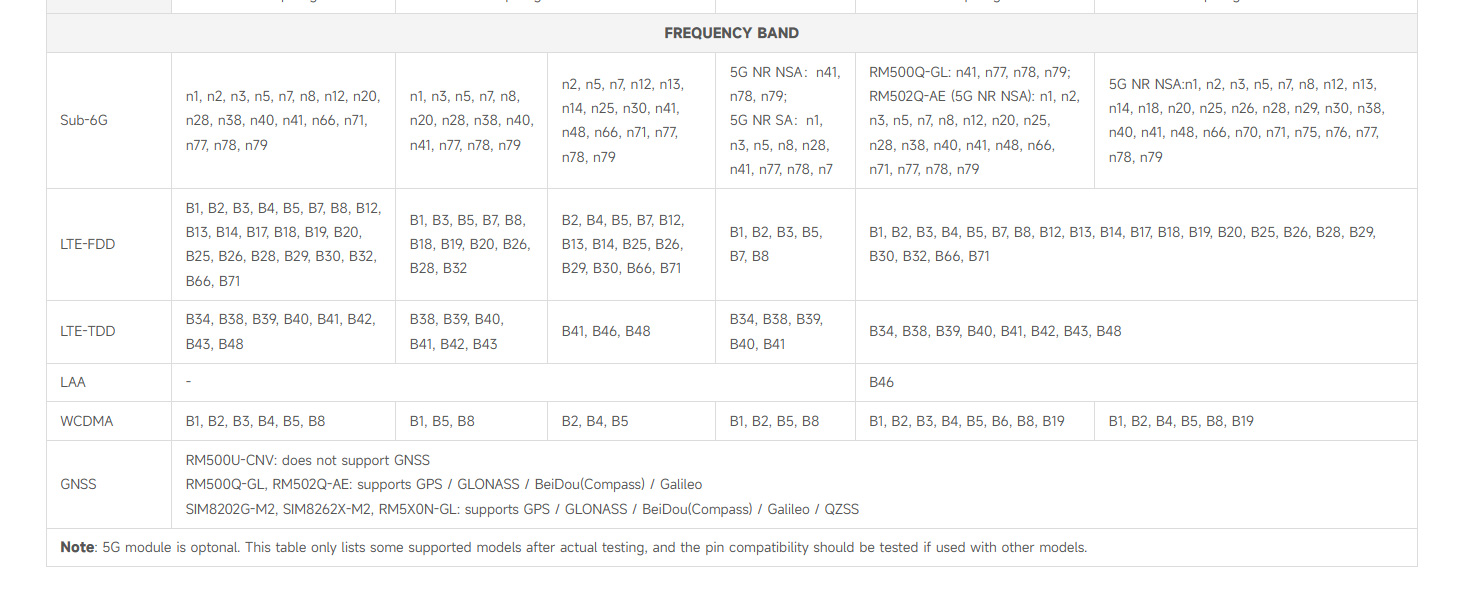
Task: Click the LAA cell containing a dash
Action: pyautogui.click(x=188, y=382)
